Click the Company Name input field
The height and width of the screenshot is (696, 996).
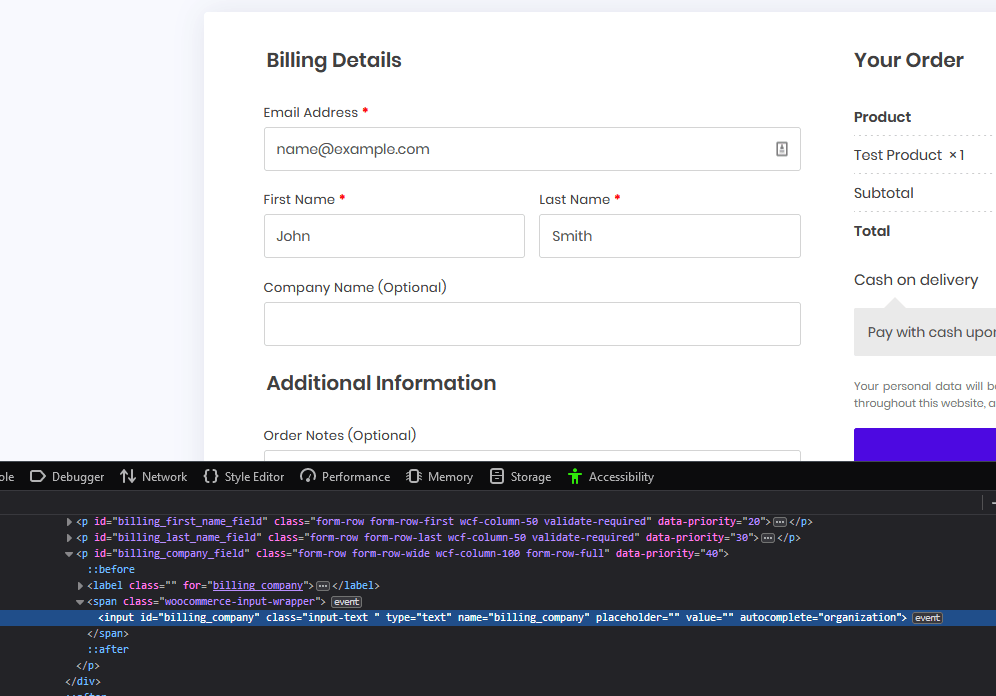point(532,324)
